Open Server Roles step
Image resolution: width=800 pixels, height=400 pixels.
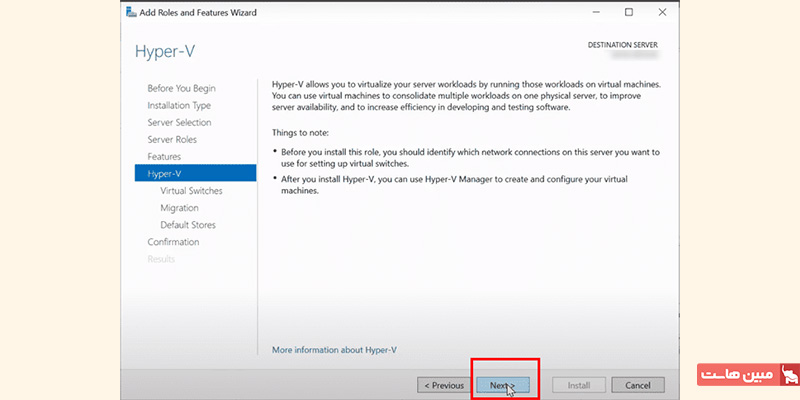point(172,139)
